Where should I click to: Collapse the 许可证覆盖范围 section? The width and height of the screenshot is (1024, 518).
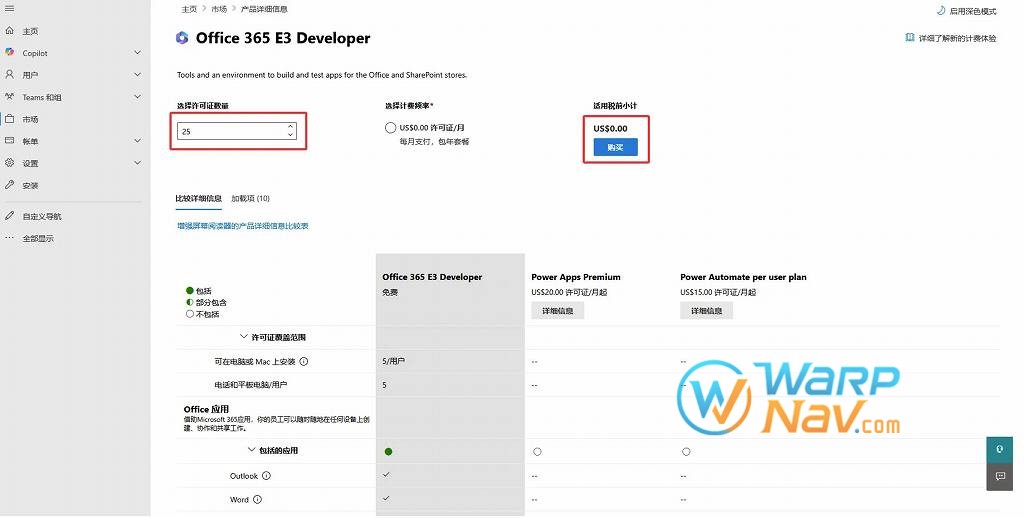[x=244, y=337]
